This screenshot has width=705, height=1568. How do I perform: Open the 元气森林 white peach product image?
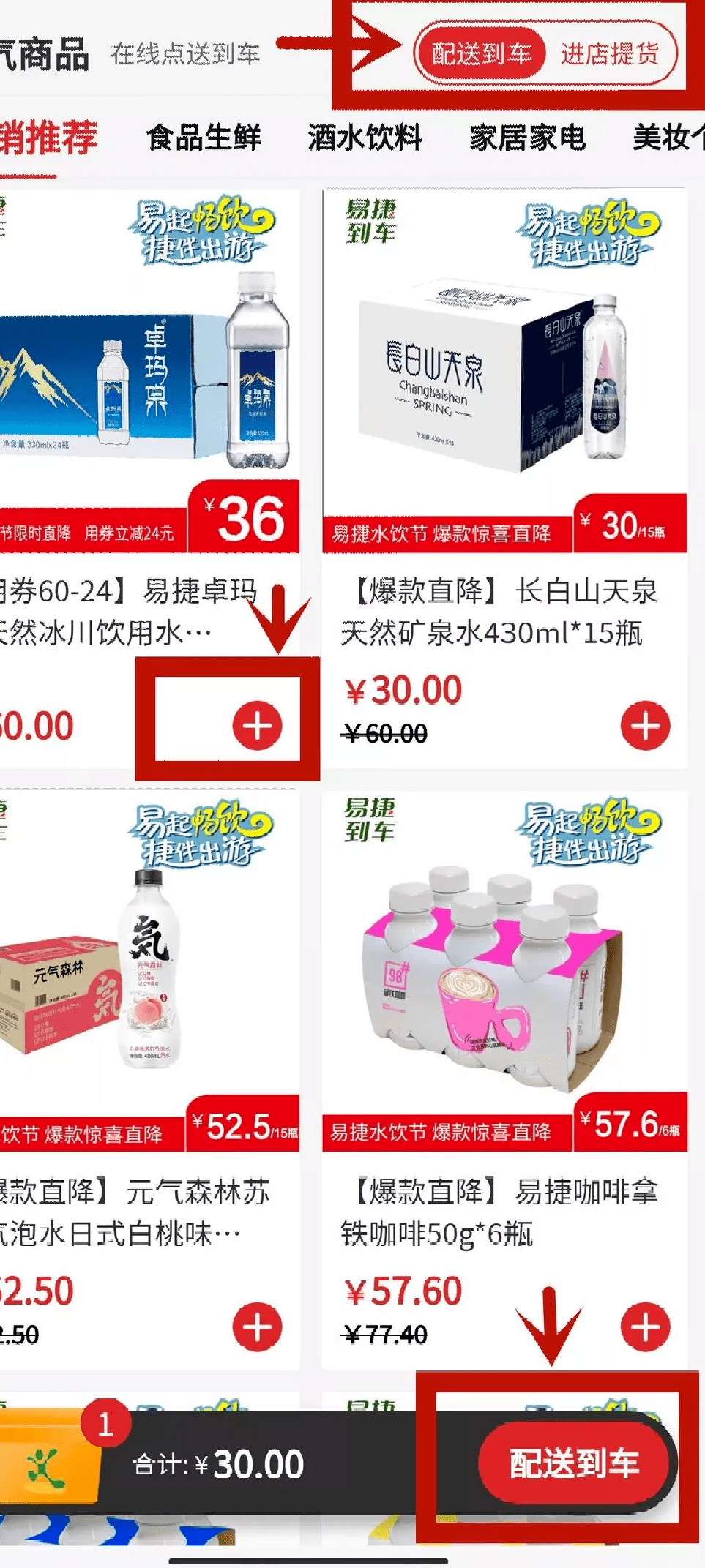point(149,972)
